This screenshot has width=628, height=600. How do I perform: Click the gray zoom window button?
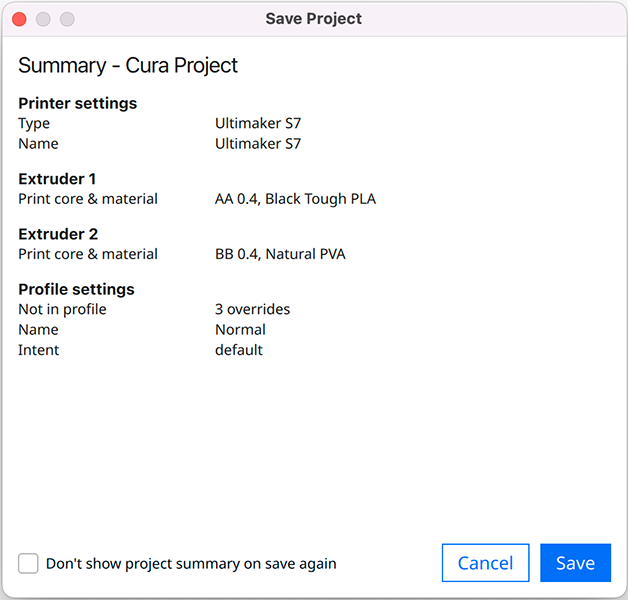[x=67, y=19]
